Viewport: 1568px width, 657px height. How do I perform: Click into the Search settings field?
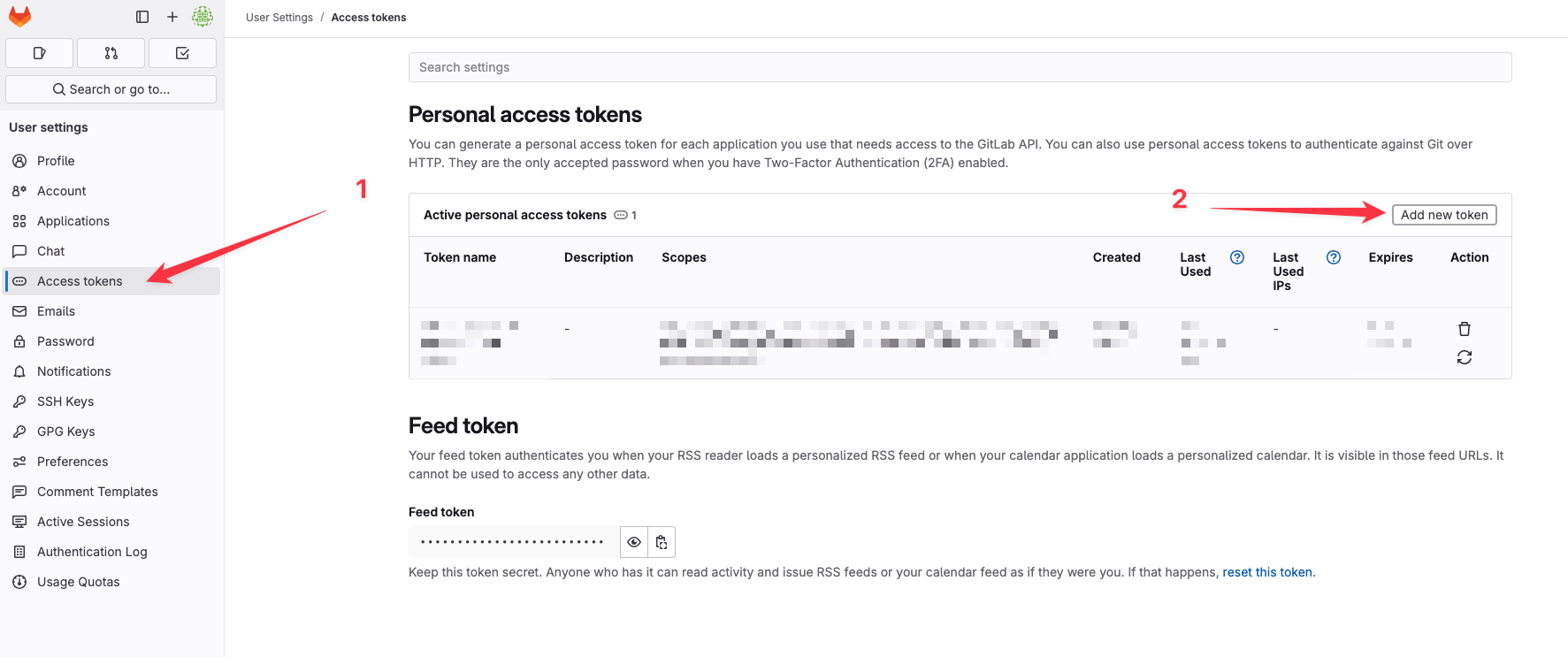(x=960, y=67)
